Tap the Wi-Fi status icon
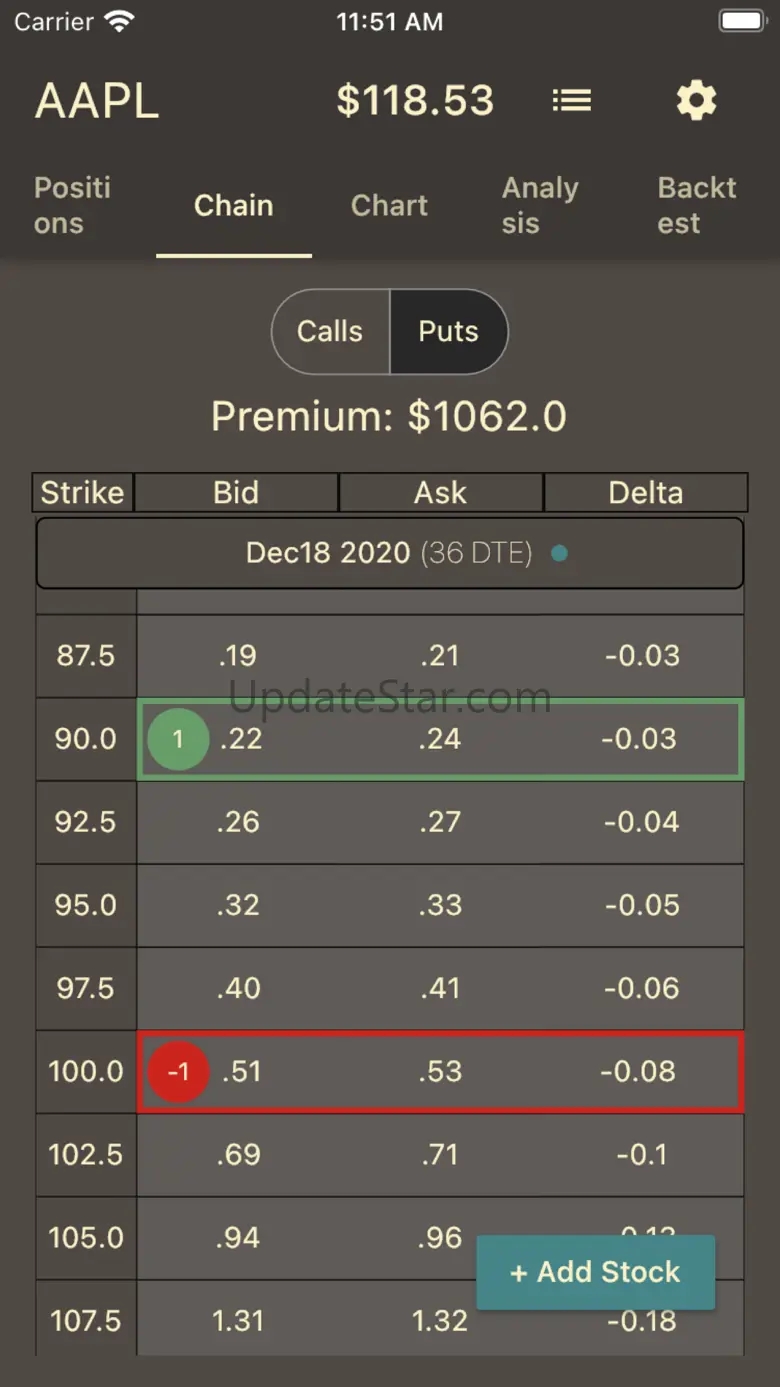Viewport: 780px width, 1387px height. [x=119, y=22]
